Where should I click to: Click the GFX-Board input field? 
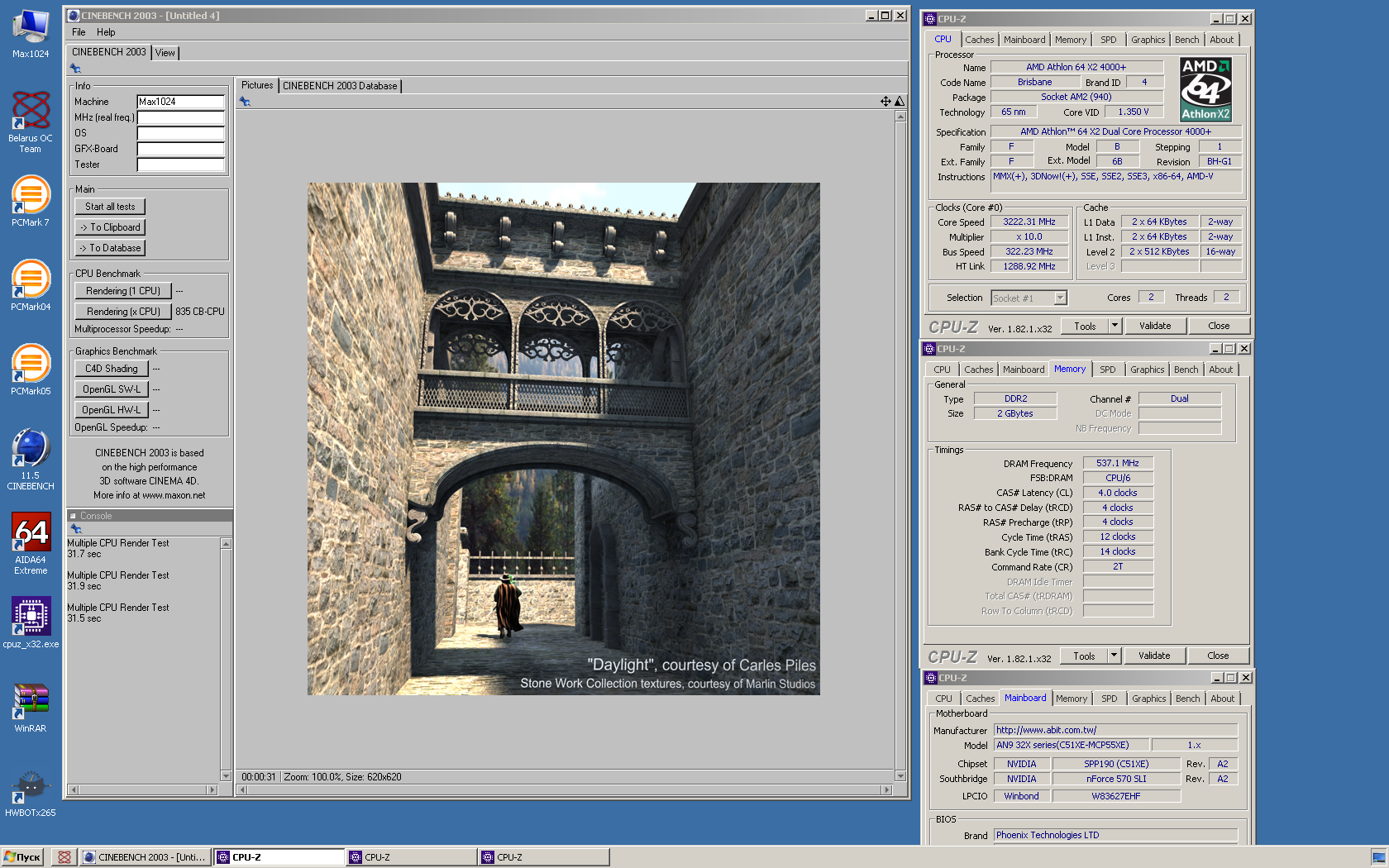[x=180, y=149]
